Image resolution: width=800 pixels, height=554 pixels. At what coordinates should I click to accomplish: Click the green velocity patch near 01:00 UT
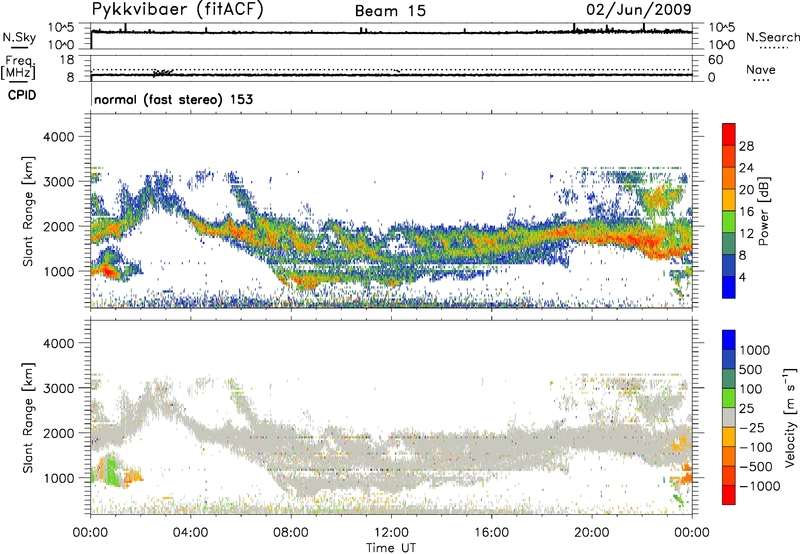pyautogui.click(x=111, y=471)
